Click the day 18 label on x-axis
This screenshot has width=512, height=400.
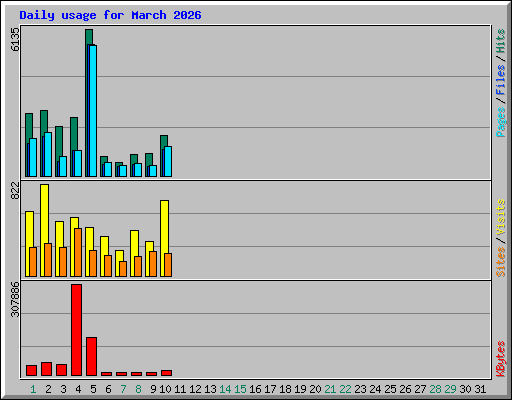(x=285, y=389)
